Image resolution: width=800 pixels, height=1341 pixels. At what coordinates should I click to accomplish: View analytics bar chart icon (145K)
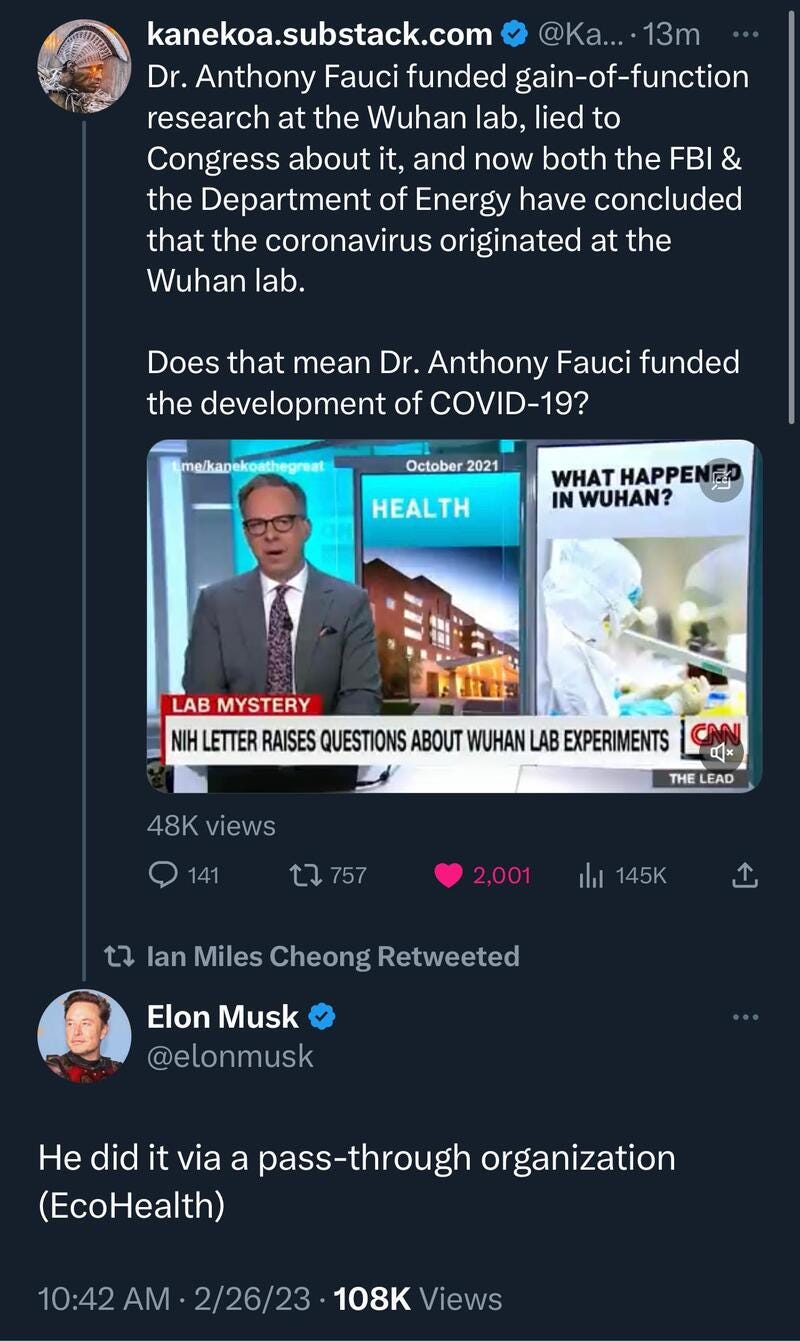[590, 876]
